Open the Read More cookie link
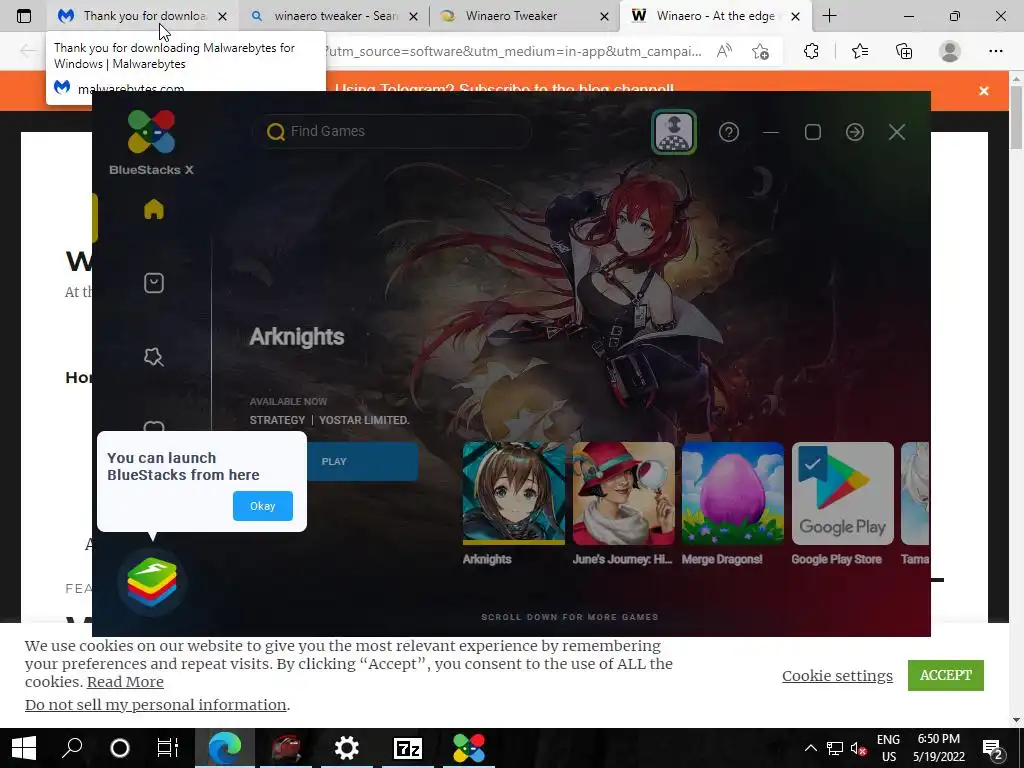Viewport: 1024px width, 768px height. pyautogui.click(x=125, y=682)
